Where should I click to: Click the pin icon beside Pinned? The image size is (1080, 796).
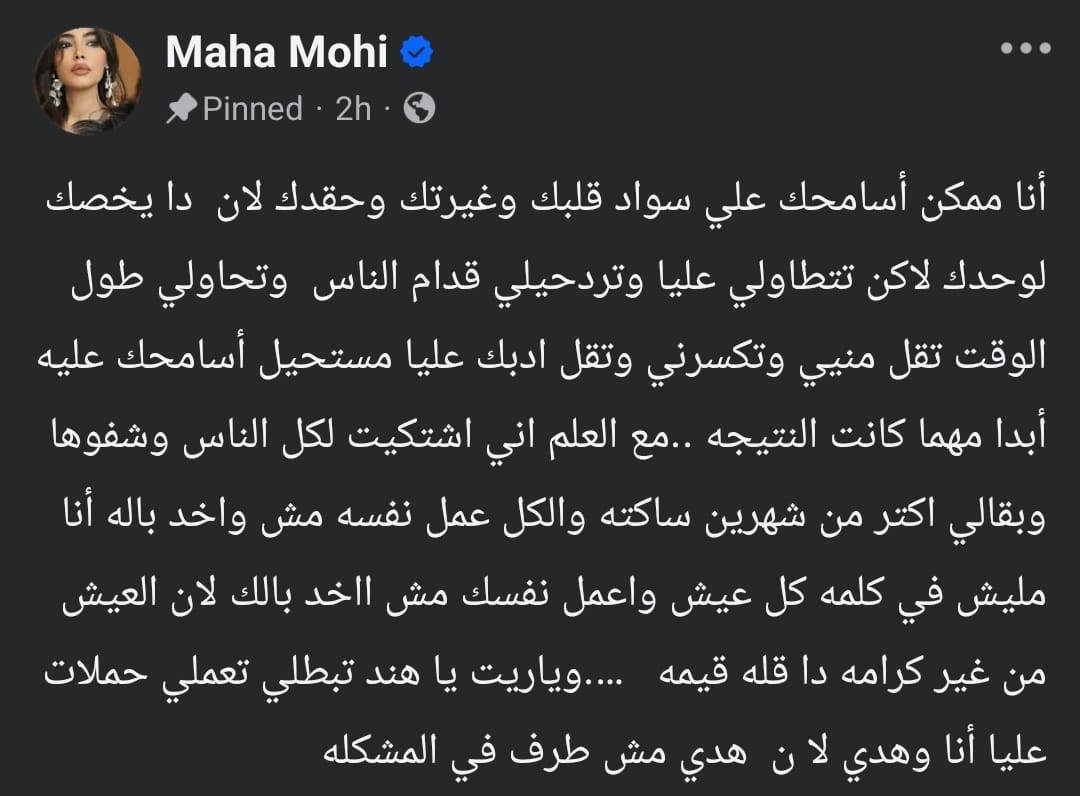click(181, 108)
